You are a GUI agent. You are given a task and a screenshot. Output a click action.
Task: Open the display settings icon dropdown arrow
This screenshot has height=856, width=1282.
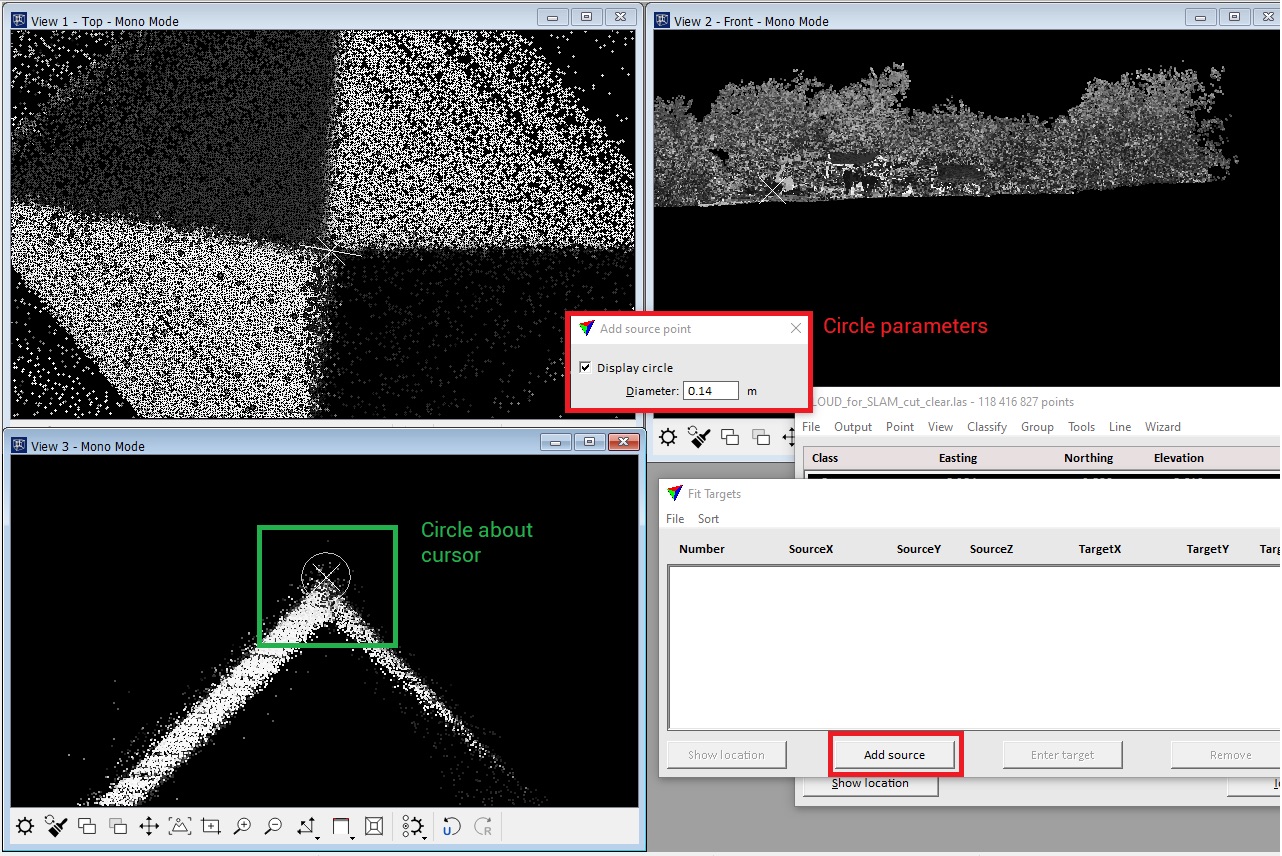point(423,838)
